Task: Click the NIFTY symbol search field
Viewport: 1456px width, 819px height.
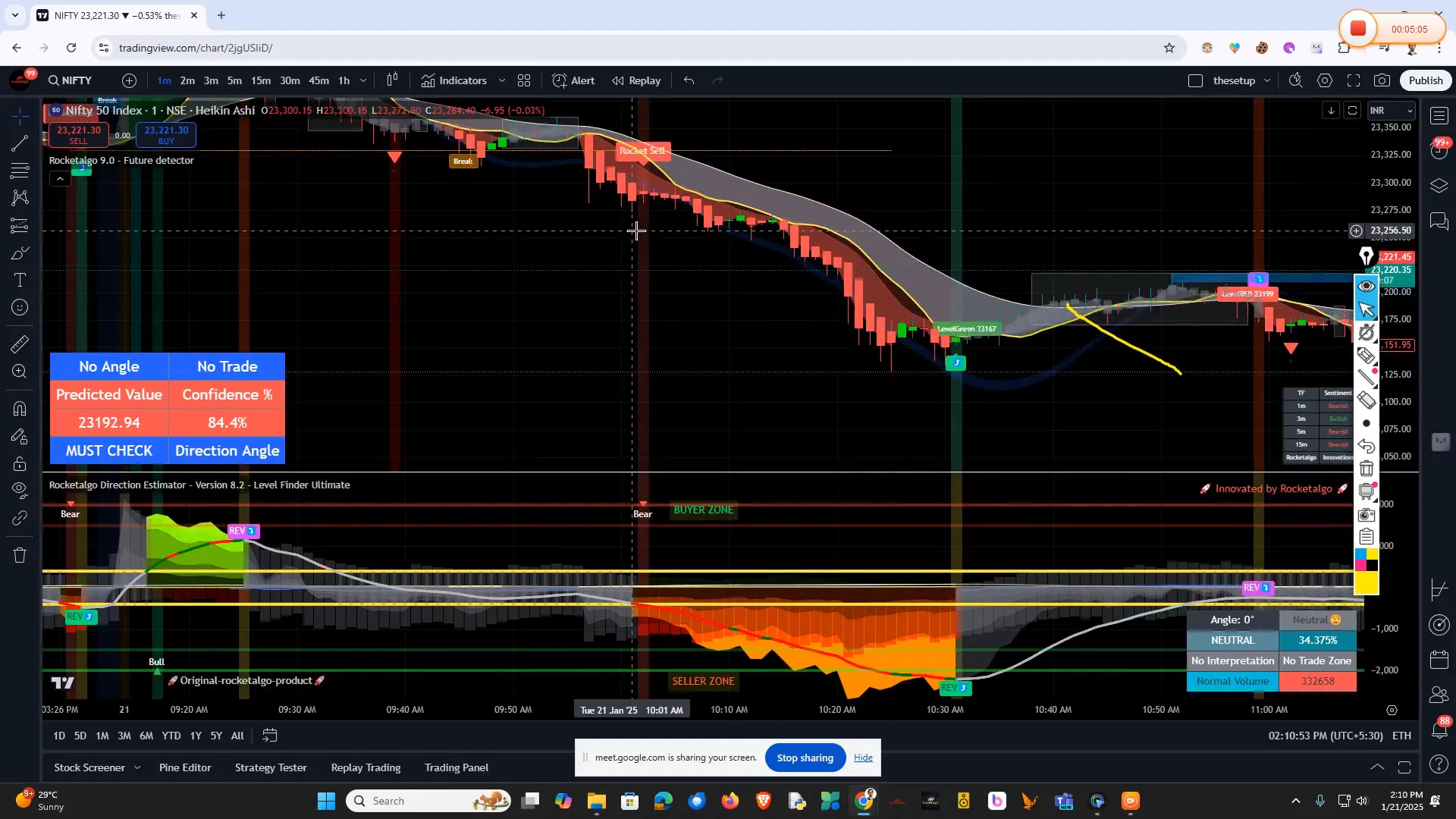Action: (x=71, y=80)
